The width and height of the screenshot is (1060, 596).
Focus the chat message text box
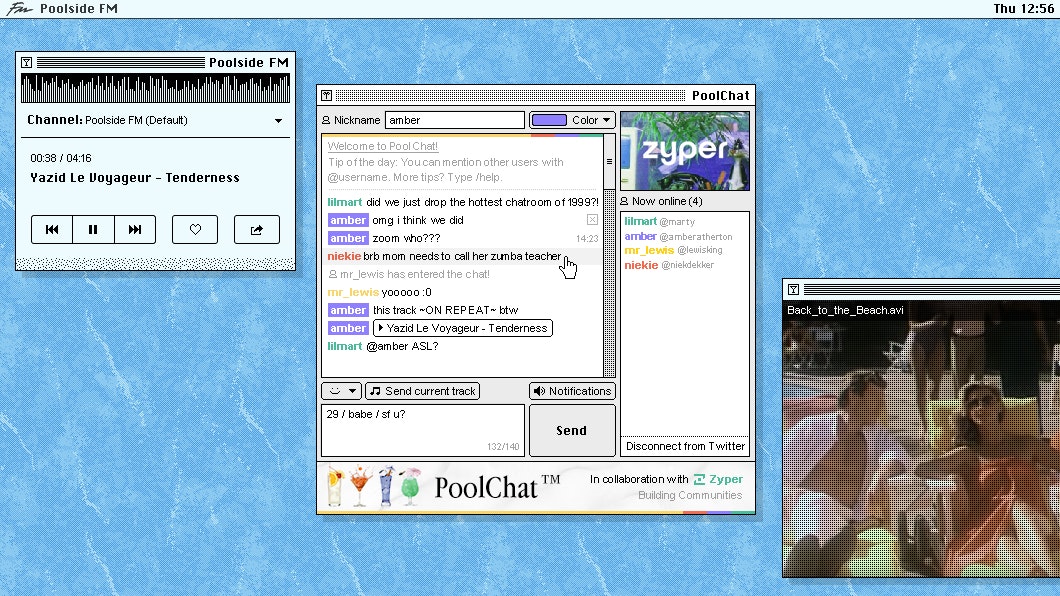(423, 430)
